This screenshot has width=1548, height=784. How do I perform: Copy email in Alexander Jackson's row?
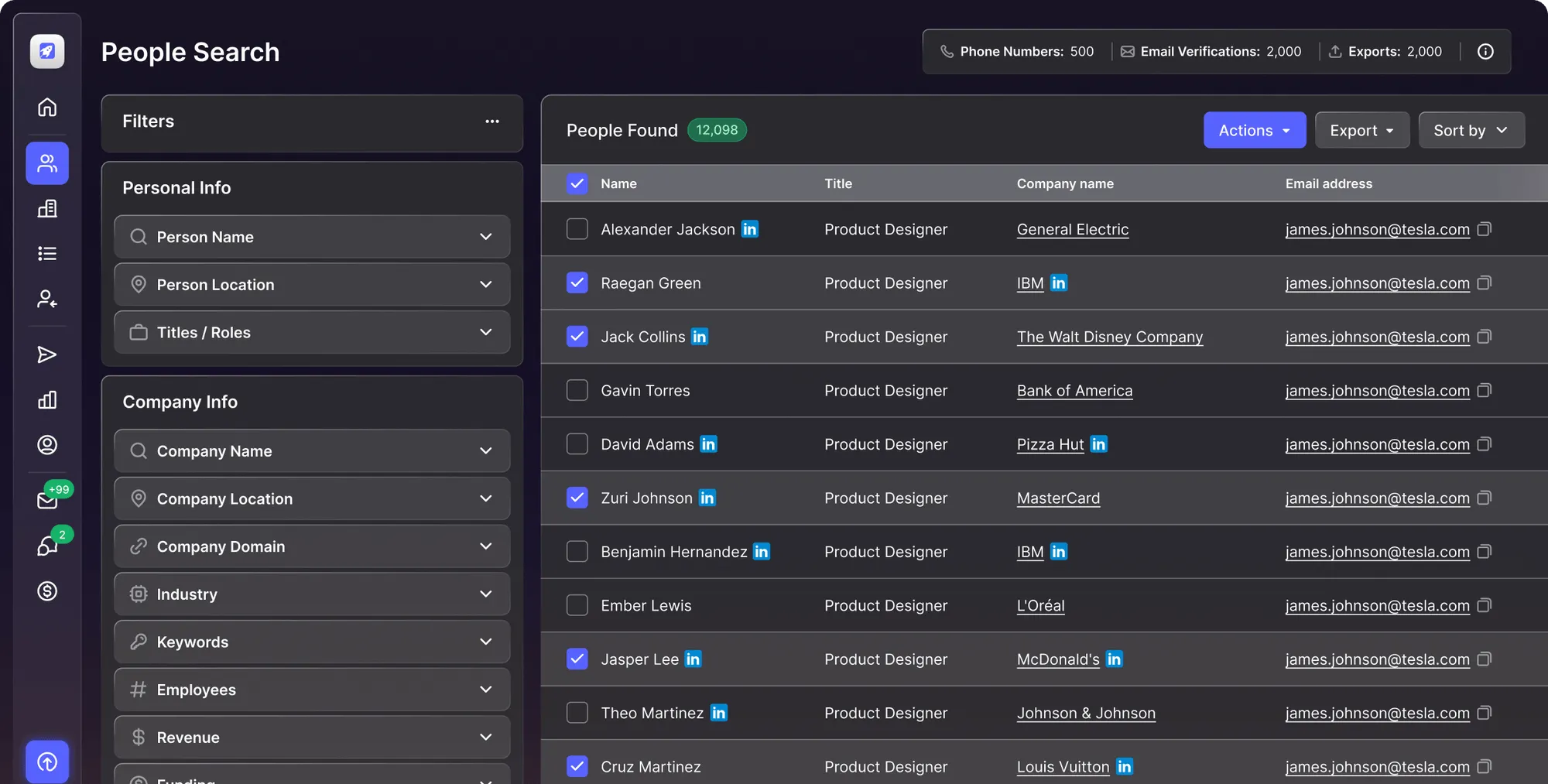[x=1485, y=229]
